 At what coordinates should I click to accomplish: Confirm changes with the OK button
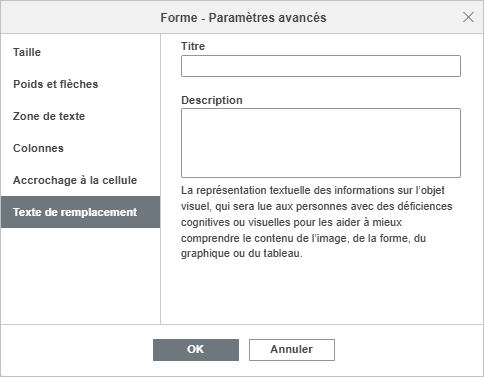[x=196, y=350]
